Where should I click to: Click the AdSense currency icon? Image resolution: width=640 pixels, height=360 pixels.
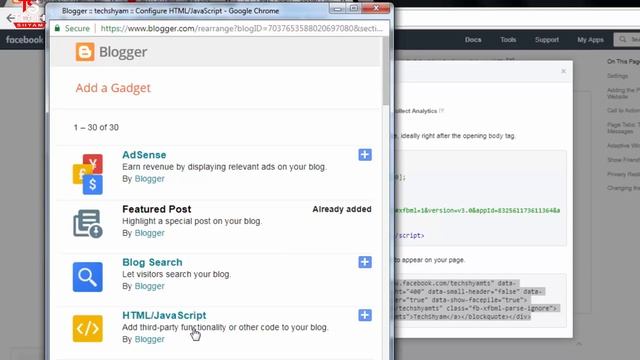pyautogui.click(x=88, y=174)
